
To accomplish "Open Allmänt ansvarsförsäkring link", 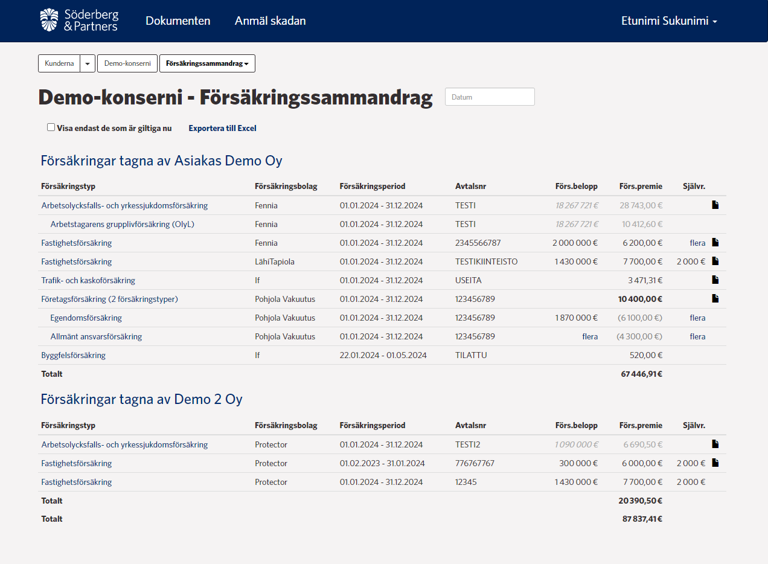I will pos(96,336).
